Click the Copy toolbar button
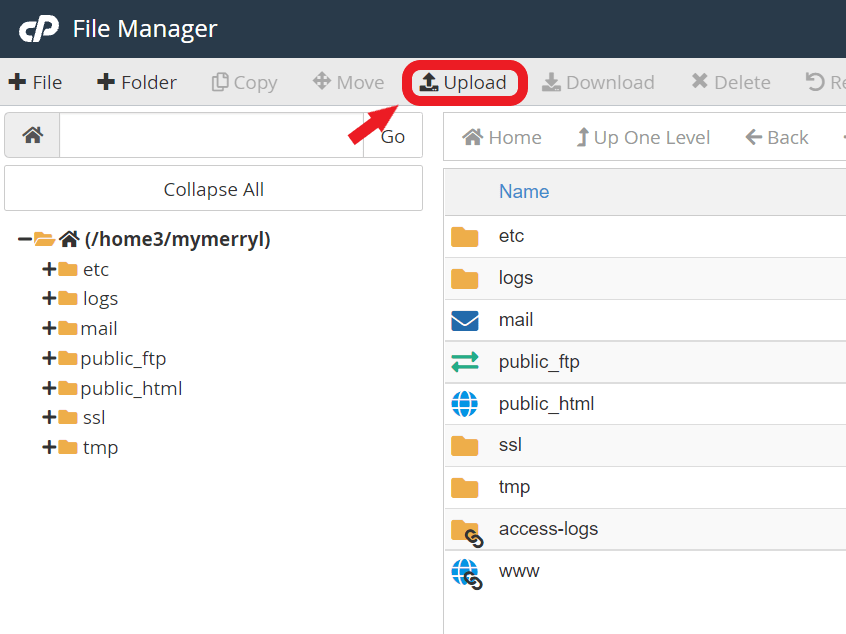Image resolution: width=846 pixels, height=634 pixels. [244, 83]
